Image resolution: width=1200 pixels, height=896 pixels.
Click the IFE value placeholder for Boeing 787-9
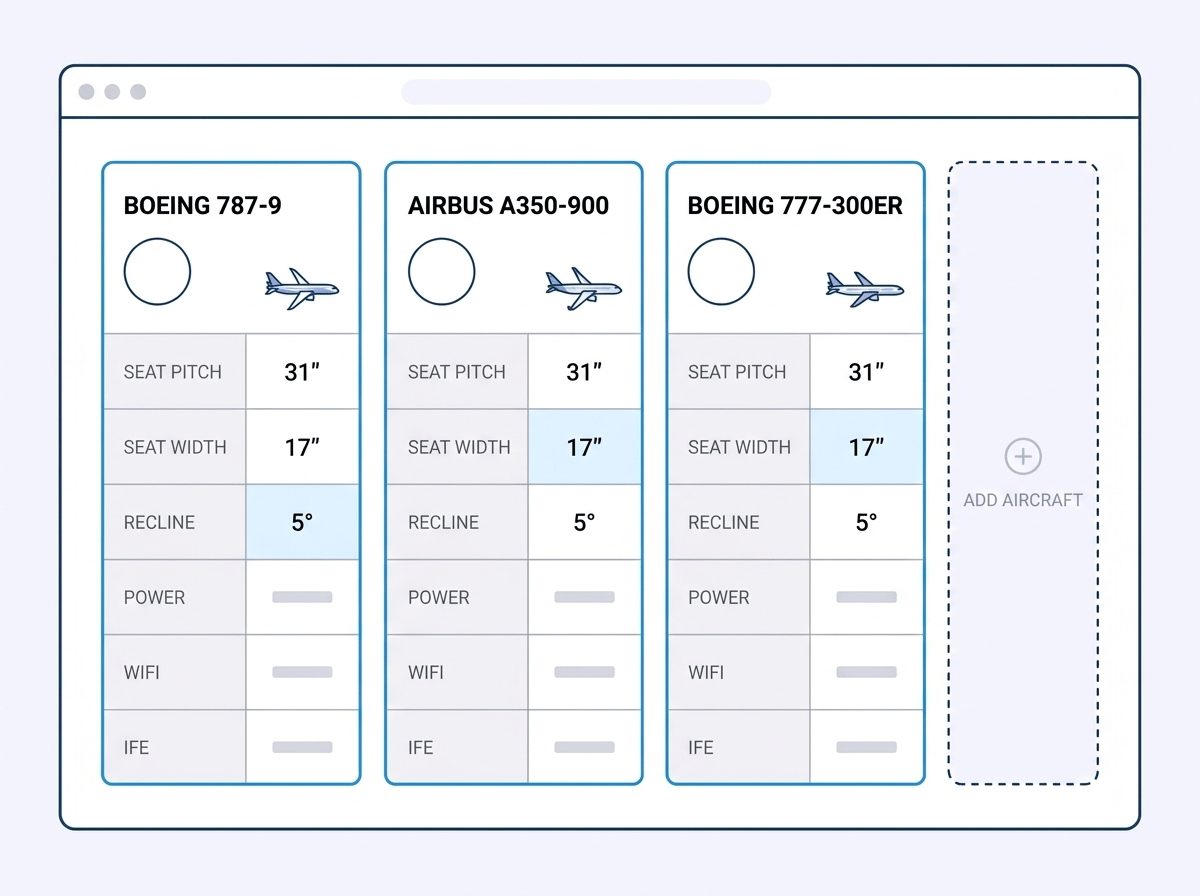click(x=302, y=747)
